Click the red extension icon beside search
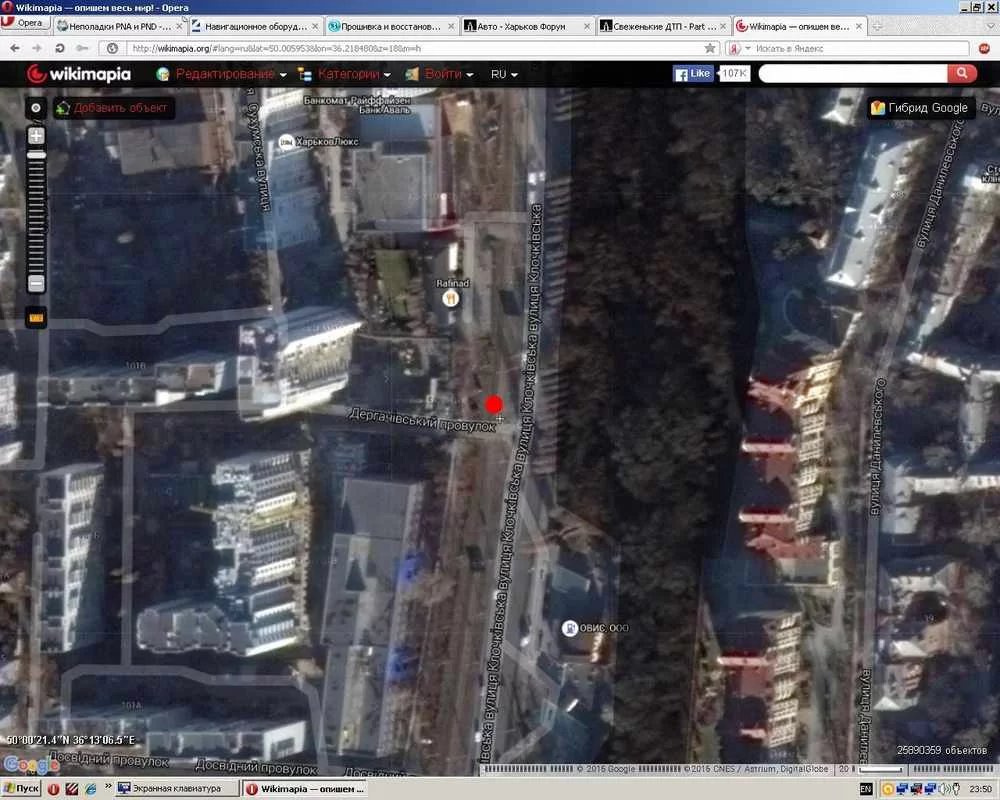This screenshot has width=1000, height=800. (984, 48)
